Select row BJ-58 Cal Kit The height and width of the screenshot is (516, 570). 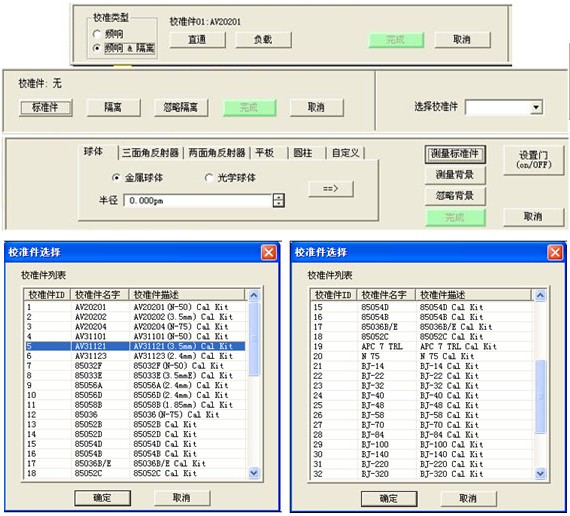tap(421, 415)
